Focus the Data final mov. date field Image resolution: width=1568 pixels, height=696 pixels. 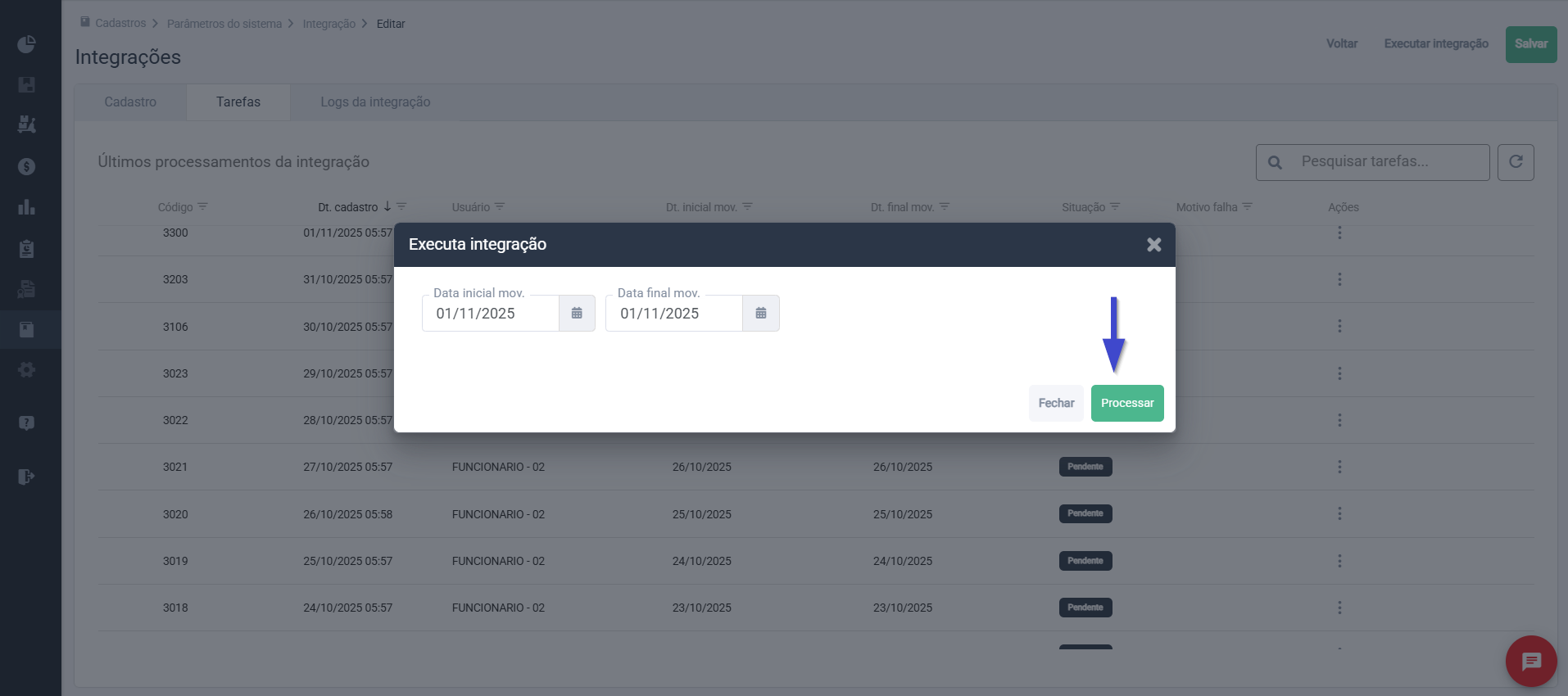(x=674, y=314)
